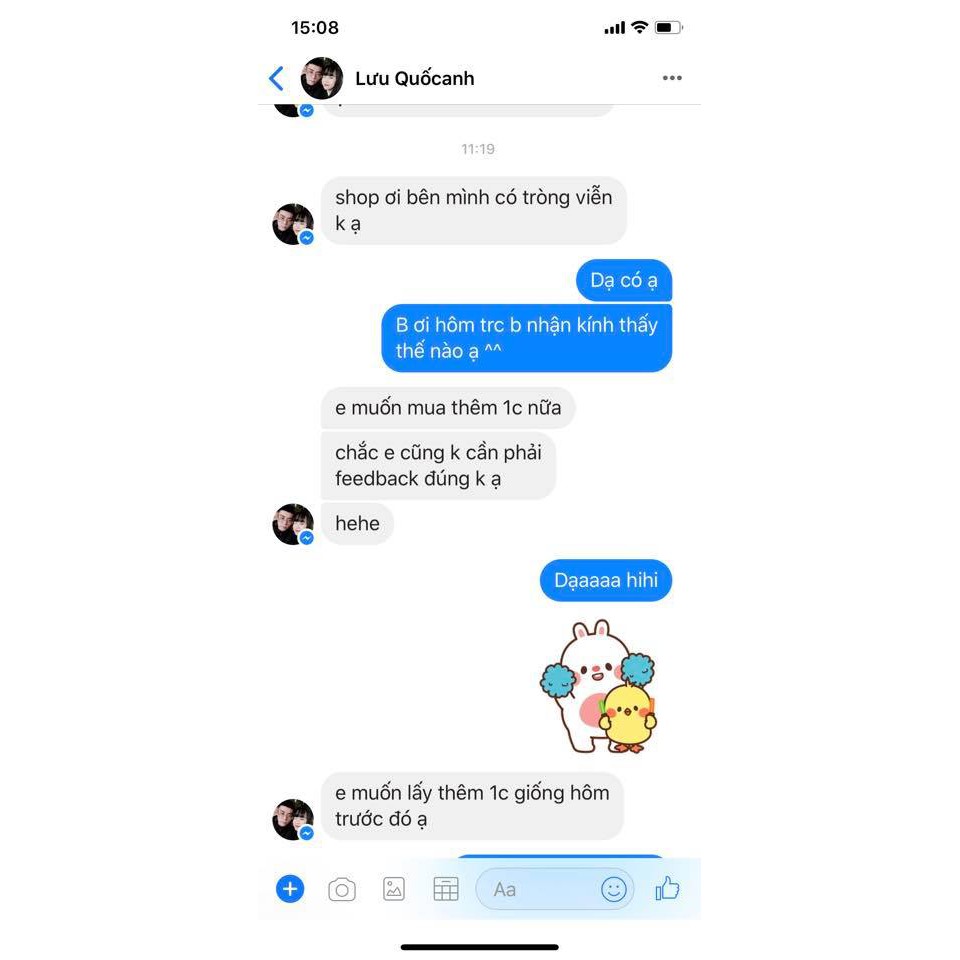The height and width of the screenshot is (960, 960).
Task: Select the "Dạ có ạ" message bubble
Action: pos(624,280)
